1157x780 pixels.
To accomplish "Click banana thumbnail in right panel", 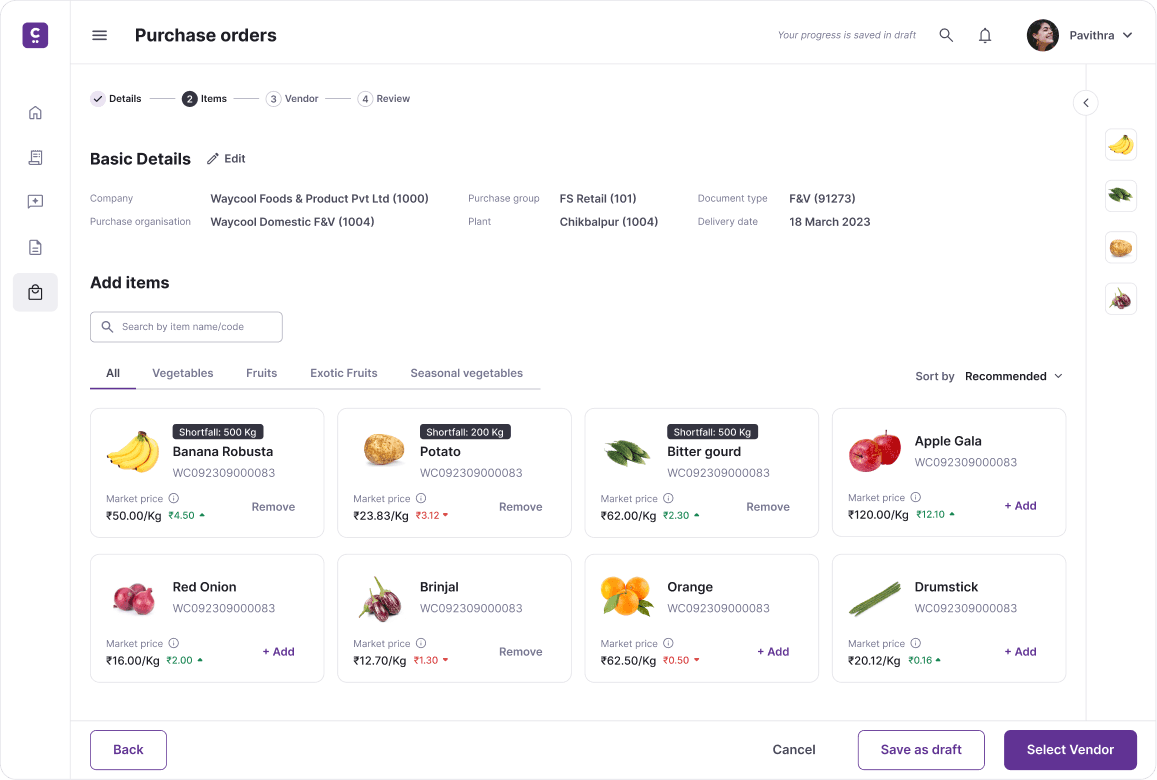I will point(1121,145).
